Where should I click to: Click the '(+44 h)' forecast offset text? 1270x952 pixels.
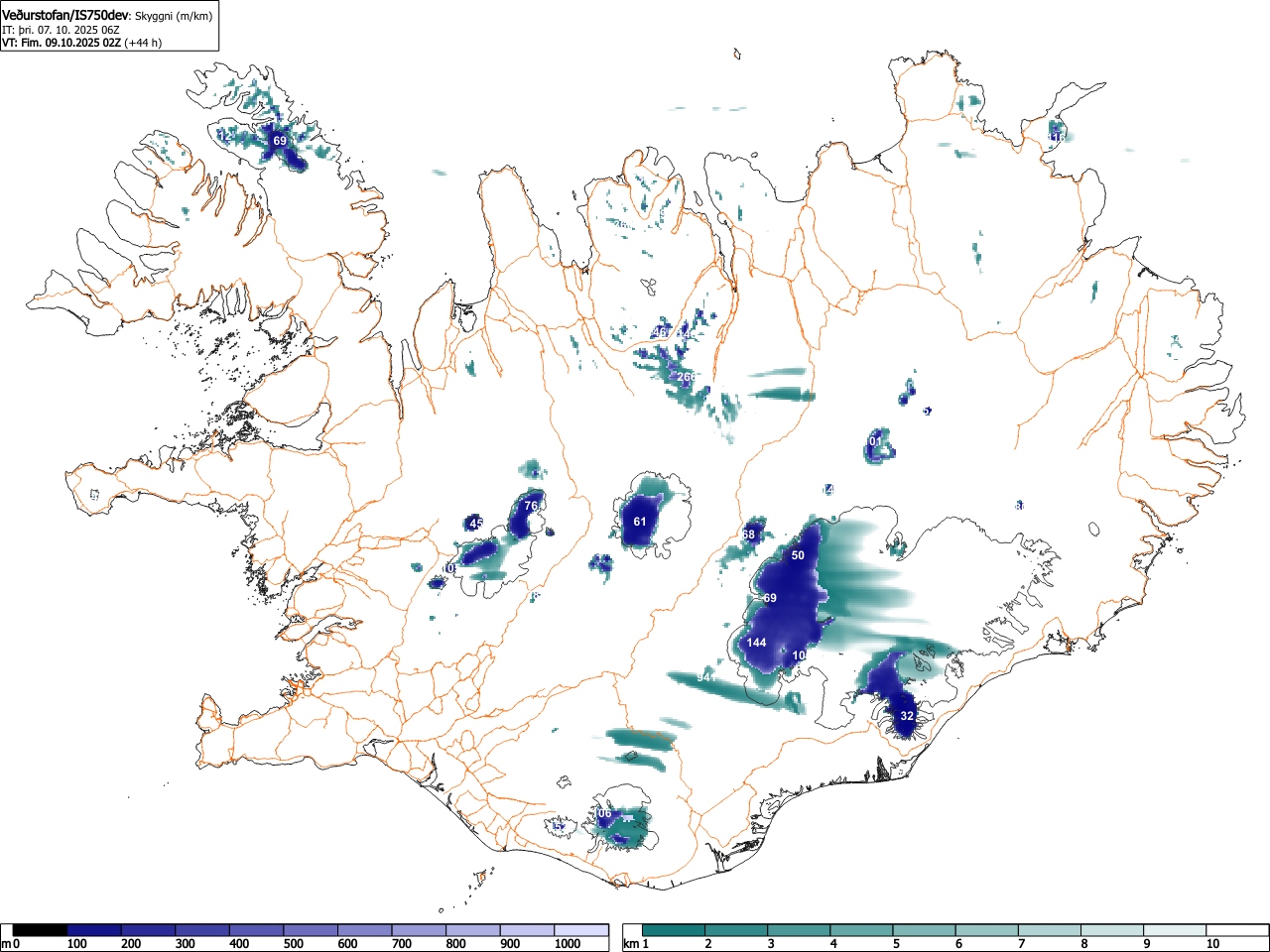(143, 43)
